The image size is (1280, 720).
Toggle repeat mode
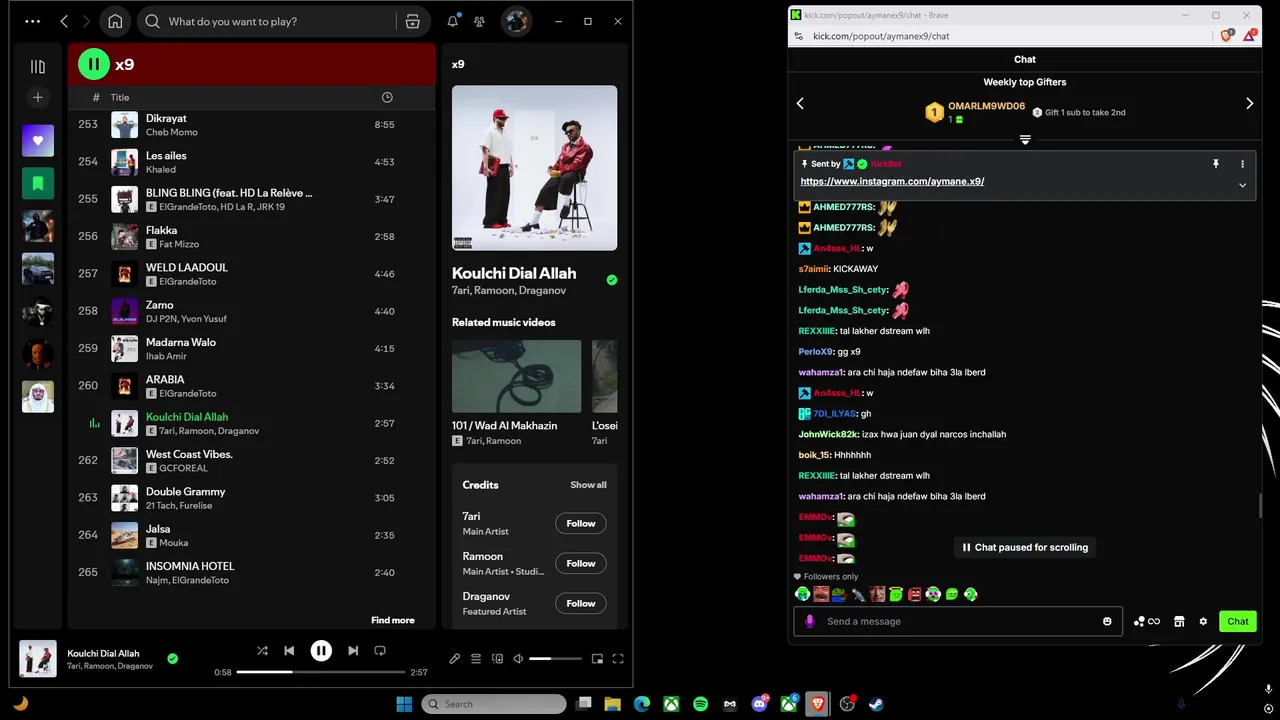point(380,650)
